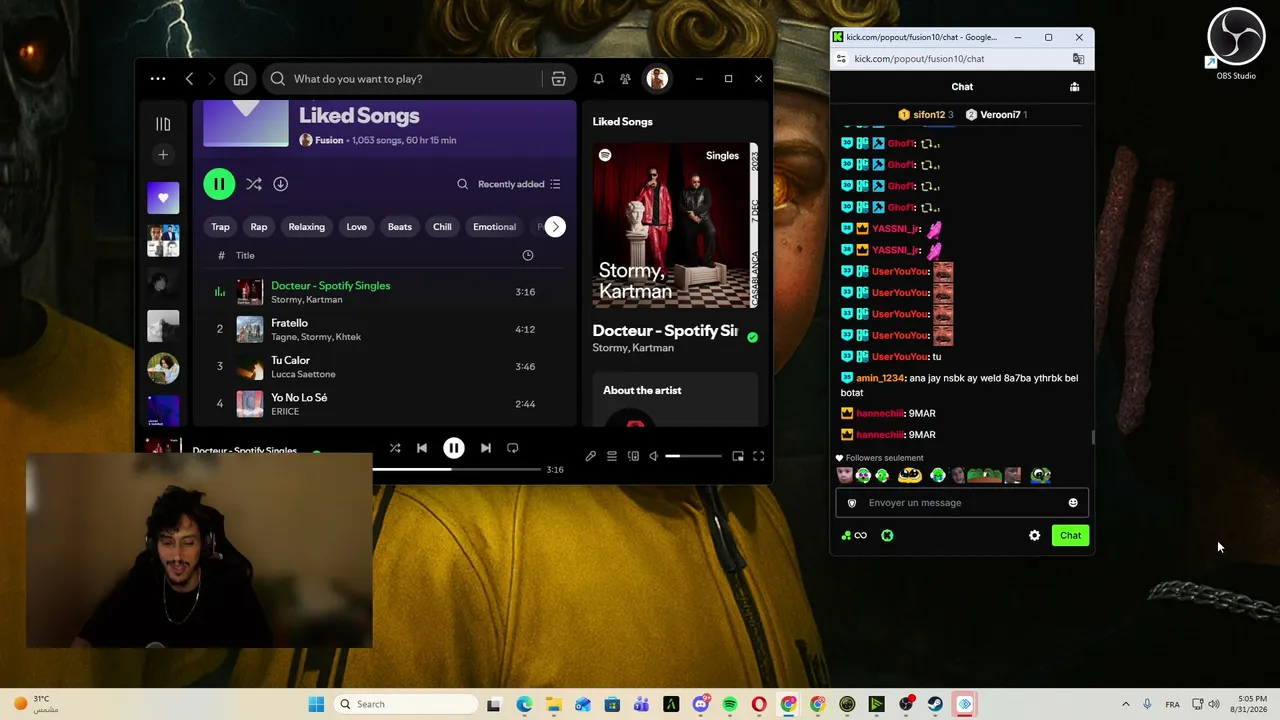Filter Liked Songs by Rap
This screenshot has width=1280, height=720.
(259, 227)
